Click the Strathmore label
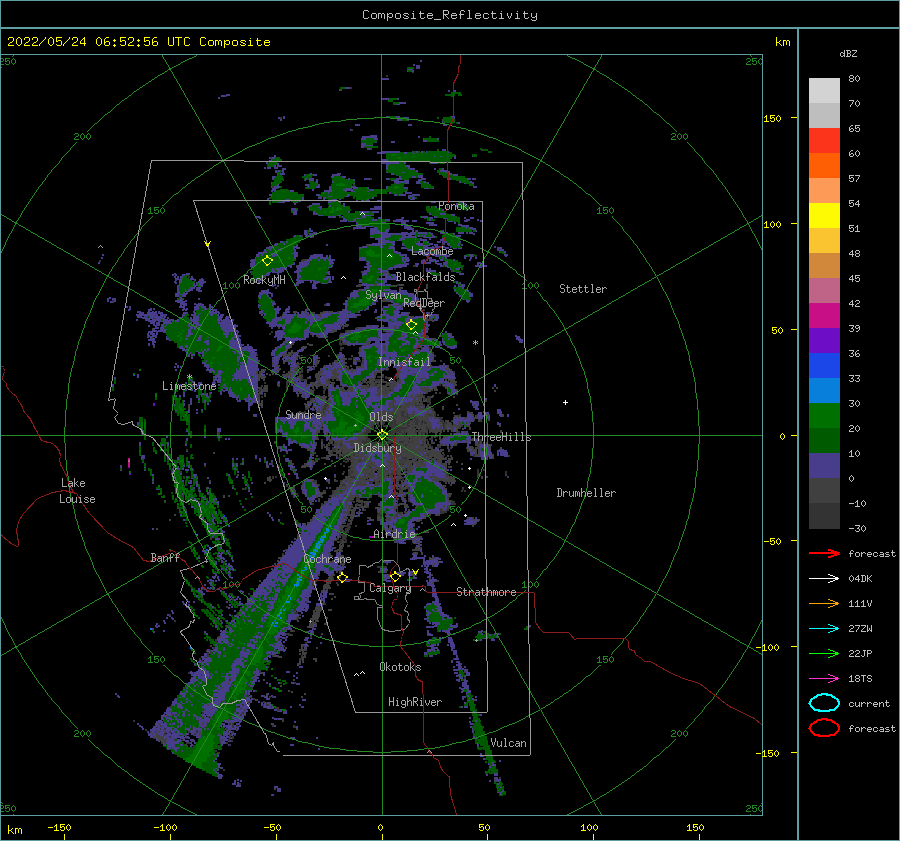The height and width of the screenshot is (841, 900). 486,592
